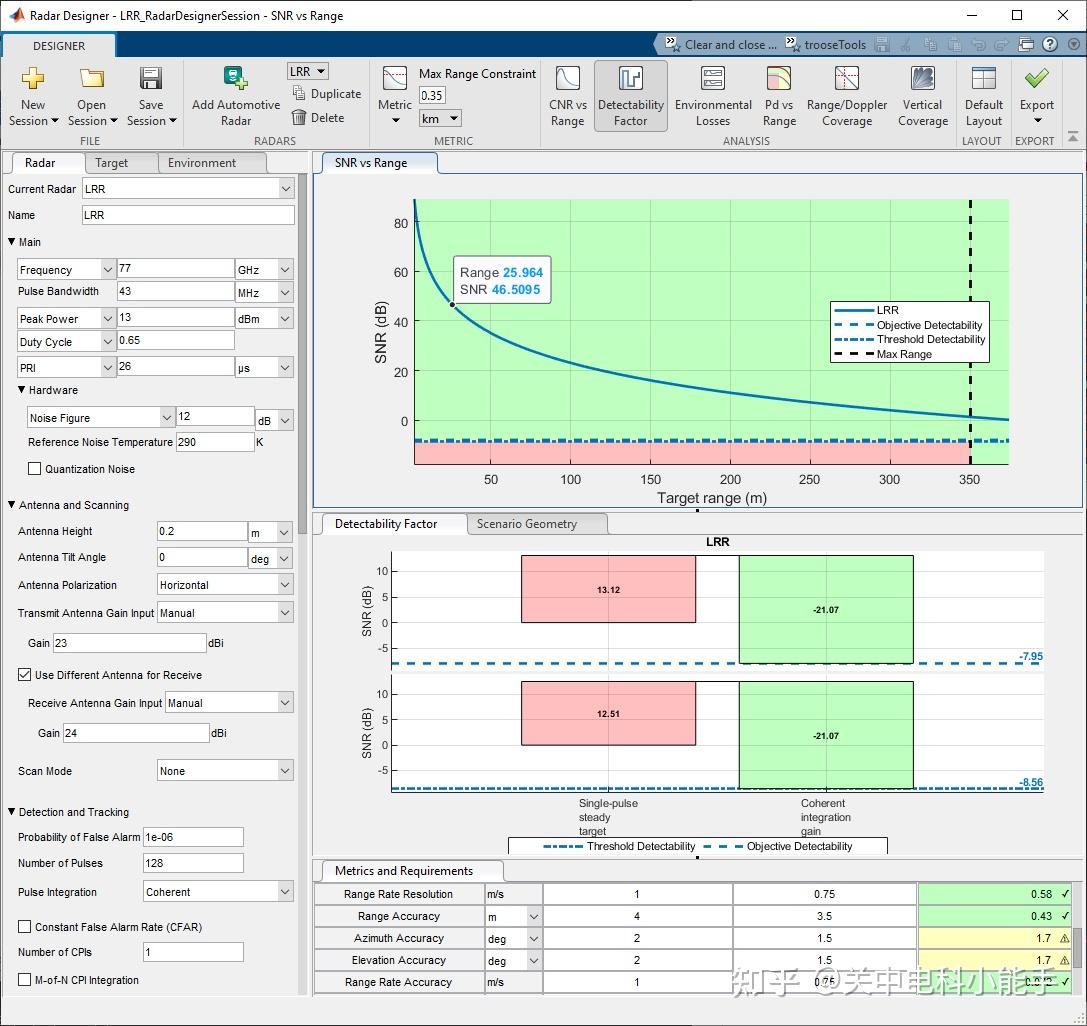The image size is (1087, 1026).
Task: Open the CNR vs Range analysis
Action: pos(567,97)
